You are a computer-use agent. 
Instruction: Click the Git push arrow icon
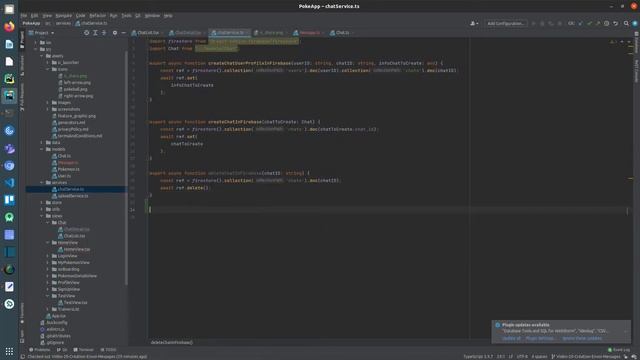tap(598, 24)
